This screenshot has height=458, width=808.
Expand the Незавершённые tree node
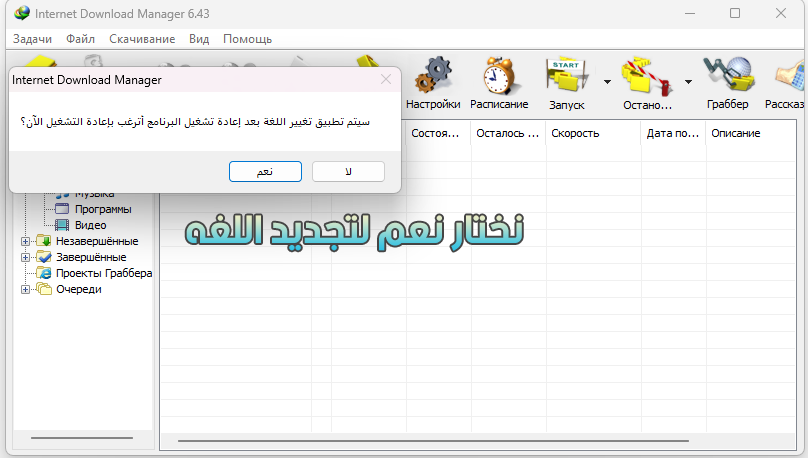click(x=25, y=241)
